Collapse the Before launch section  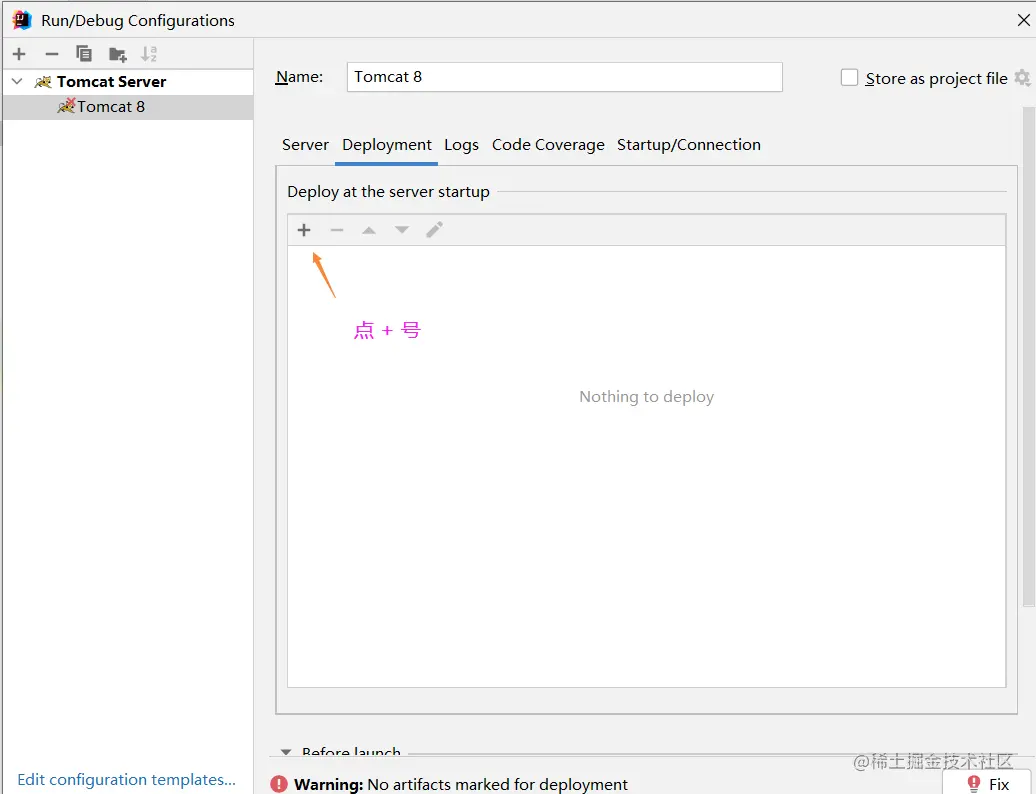tap(286, 752)
